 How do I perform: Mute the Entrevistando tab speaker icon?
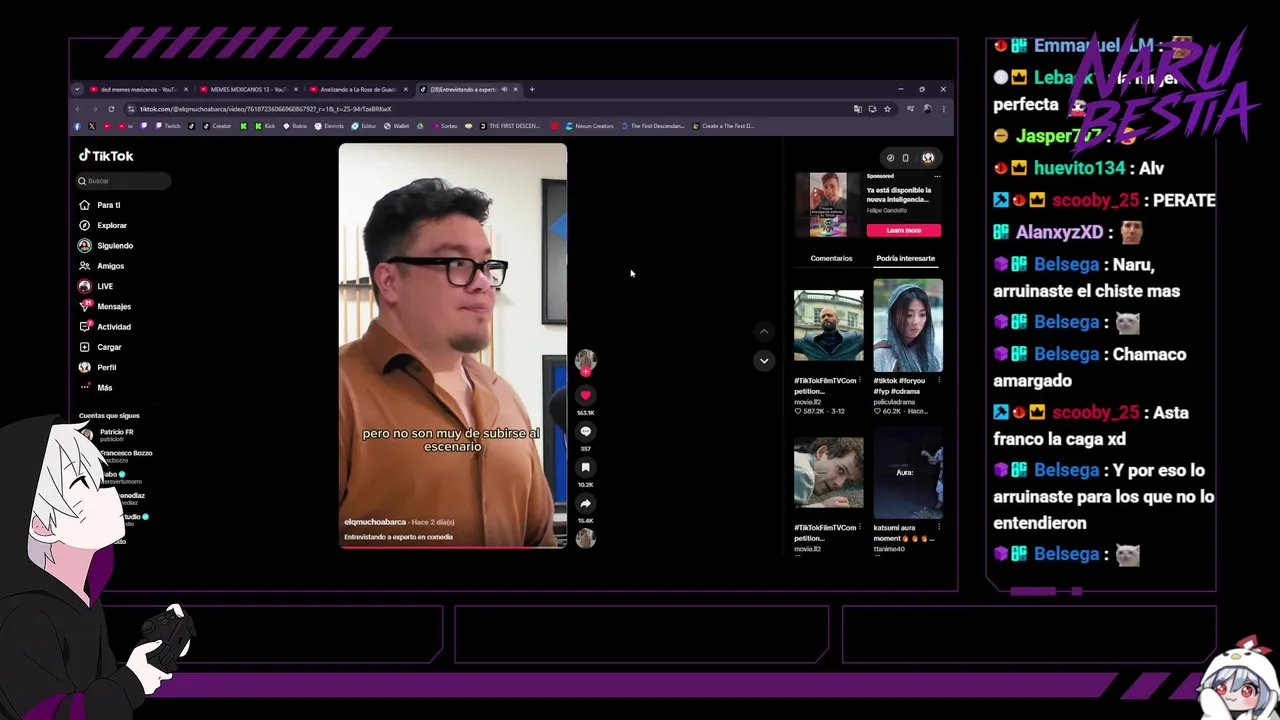[504, 89]
